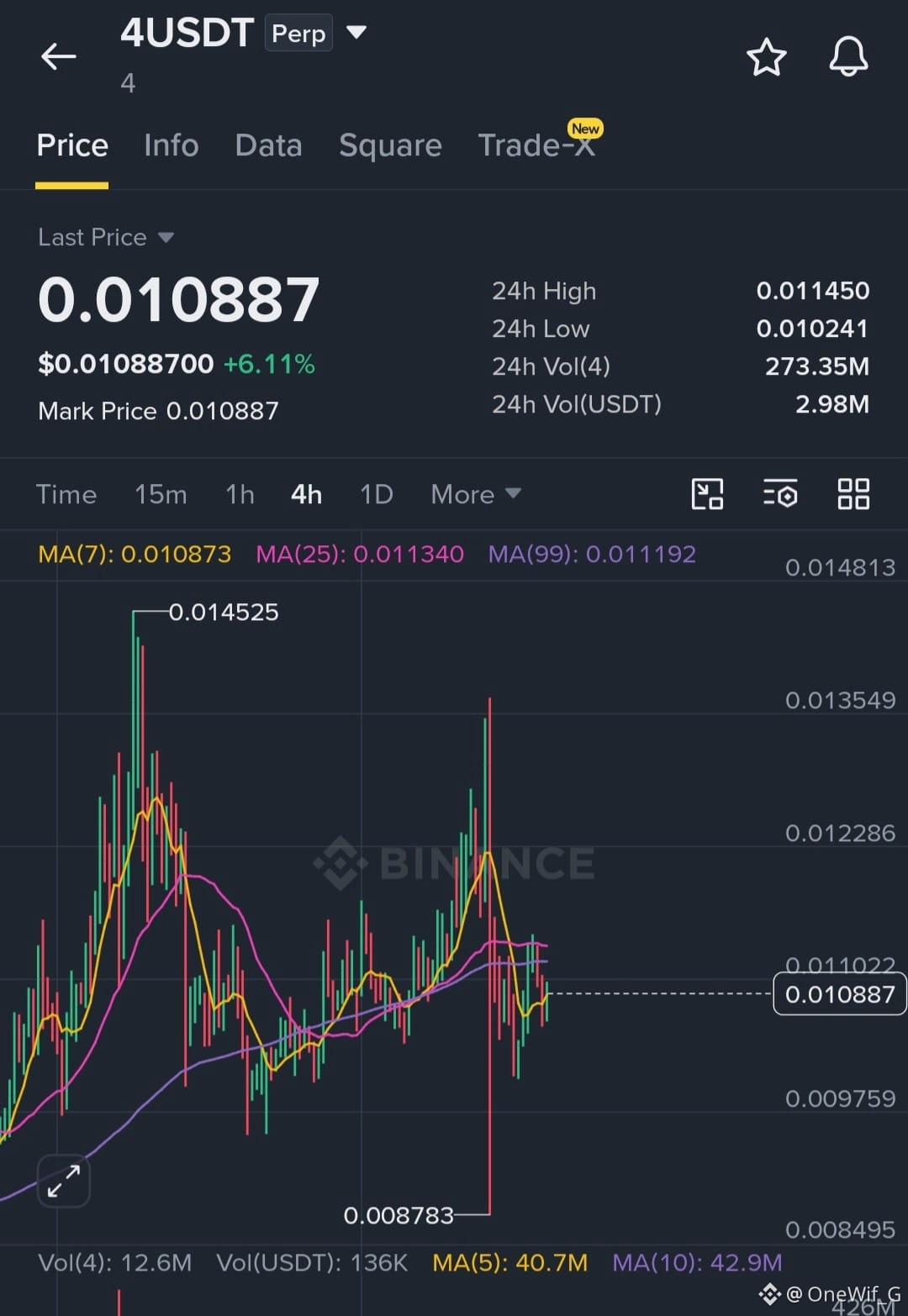Switch to the Data tab
The height and width of the screenshot is (1316, 908).
click(x=268, y=145)
